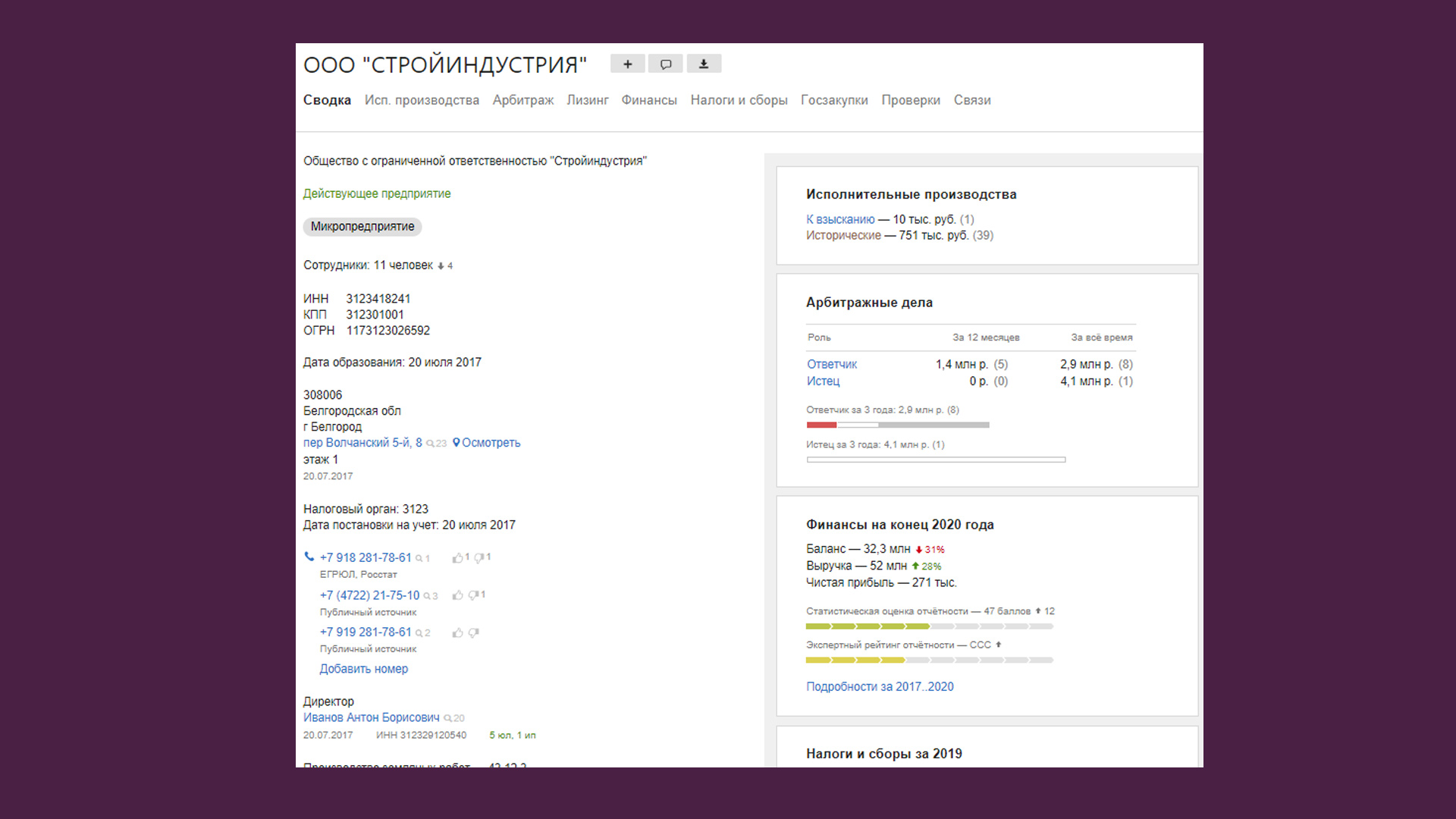
Task: Open Подробности за 2017..2020 link
Action: click(879, 686)
